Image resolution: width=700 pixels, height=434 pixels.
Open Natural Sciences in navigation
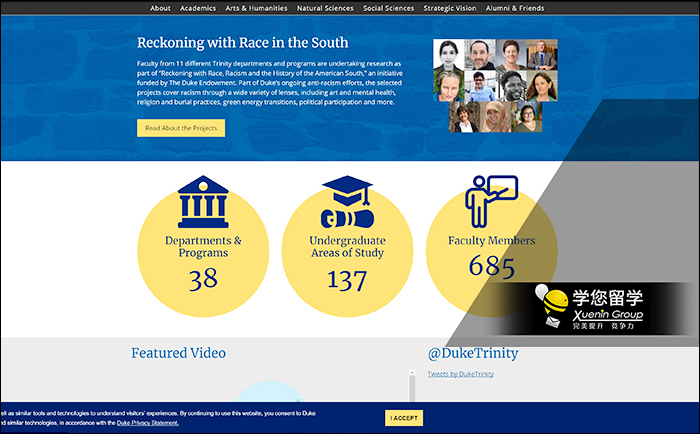coord(325,8)
